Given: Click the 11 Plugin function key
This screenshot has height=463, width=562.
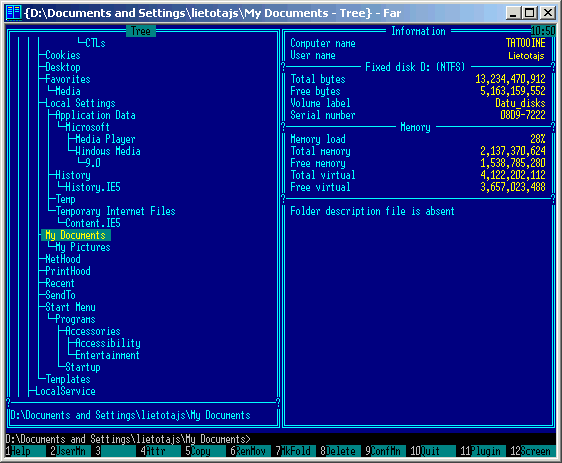Looking at the screenshot, I should coord(483,451).
